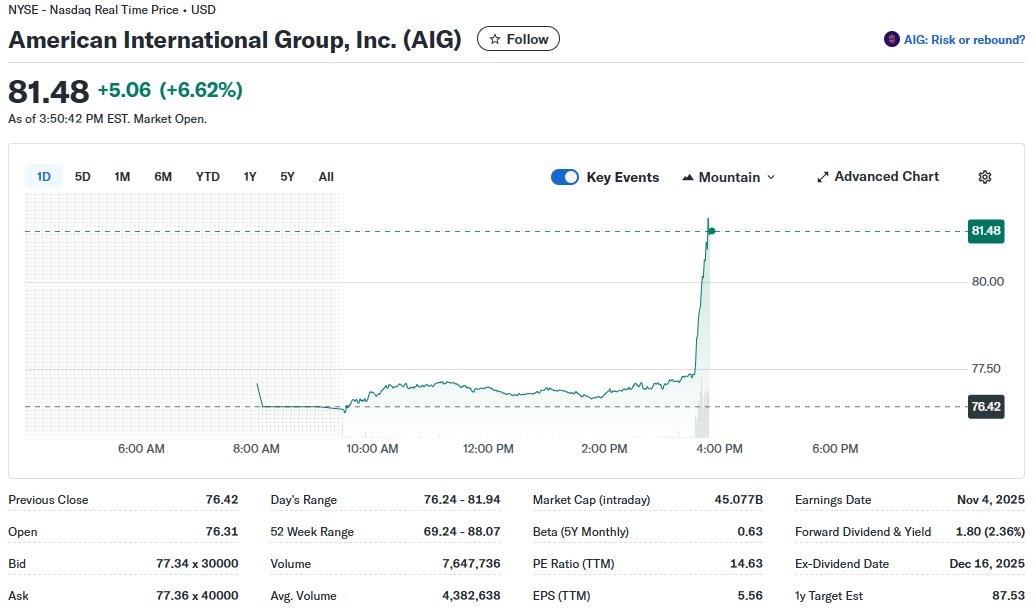The height and width of the screenshot is (612, 1035).
Task: Open chart settings gear icon
Action: [x=984, y=177]
